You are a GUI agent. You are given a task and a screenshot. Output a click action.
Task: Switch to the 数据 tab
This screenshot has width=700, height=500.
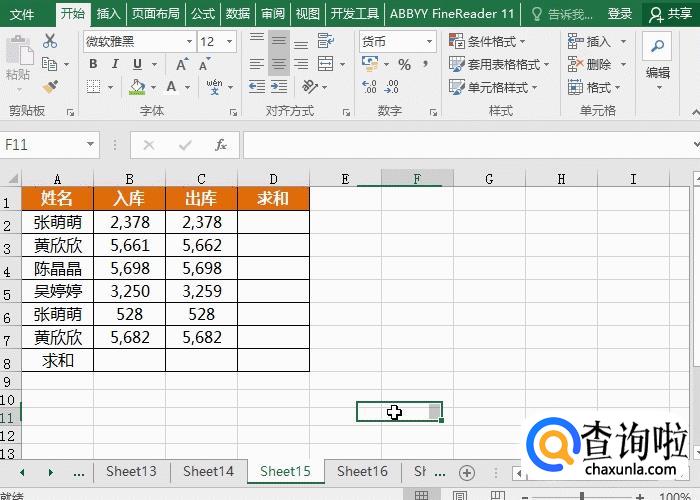(238, 14)
